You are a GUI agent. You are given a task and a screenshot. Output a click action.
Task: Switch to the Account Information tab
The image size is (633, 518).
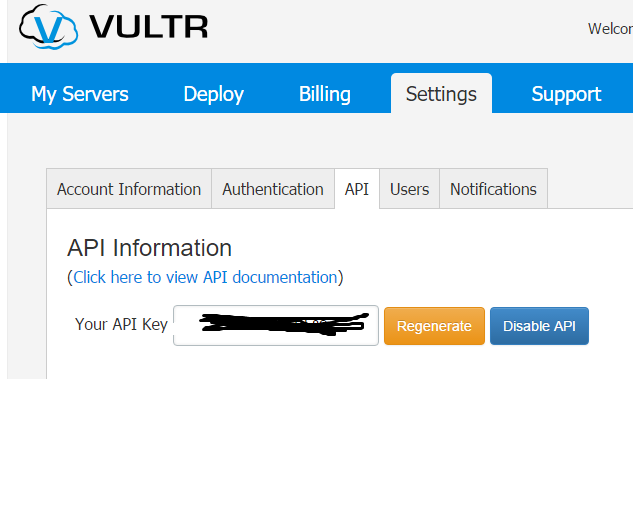click(129, 189)
